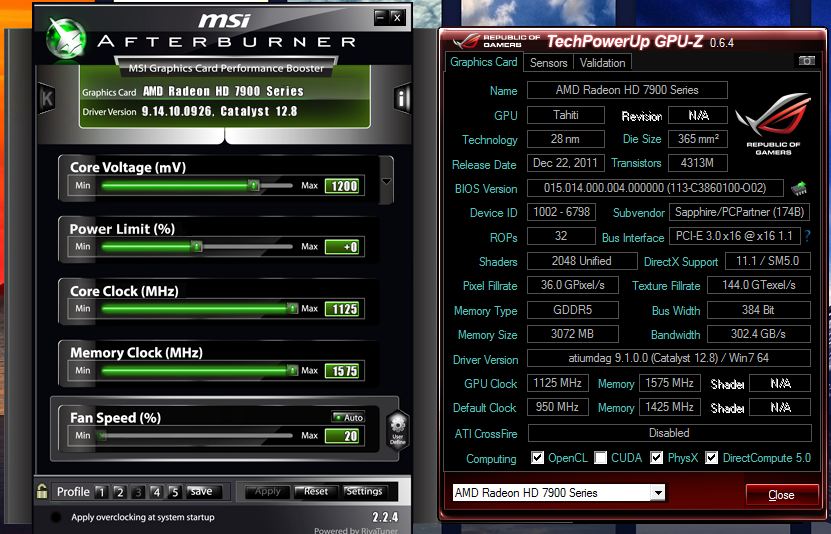Switch to the Sensors tab
This screenshot has width=831, height=534.
[x=548, y=63]
